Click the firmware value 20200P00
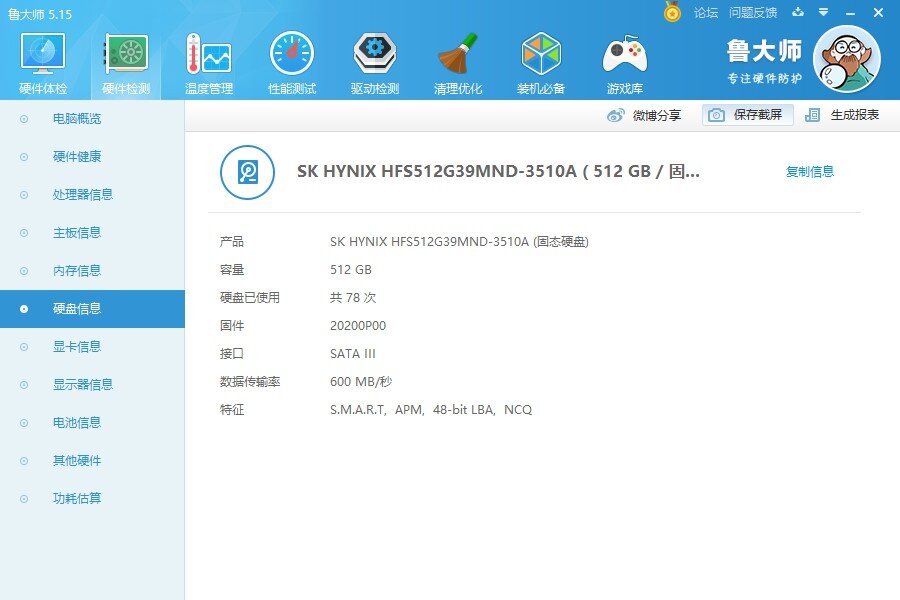900x600 pixels. point(358,326)
